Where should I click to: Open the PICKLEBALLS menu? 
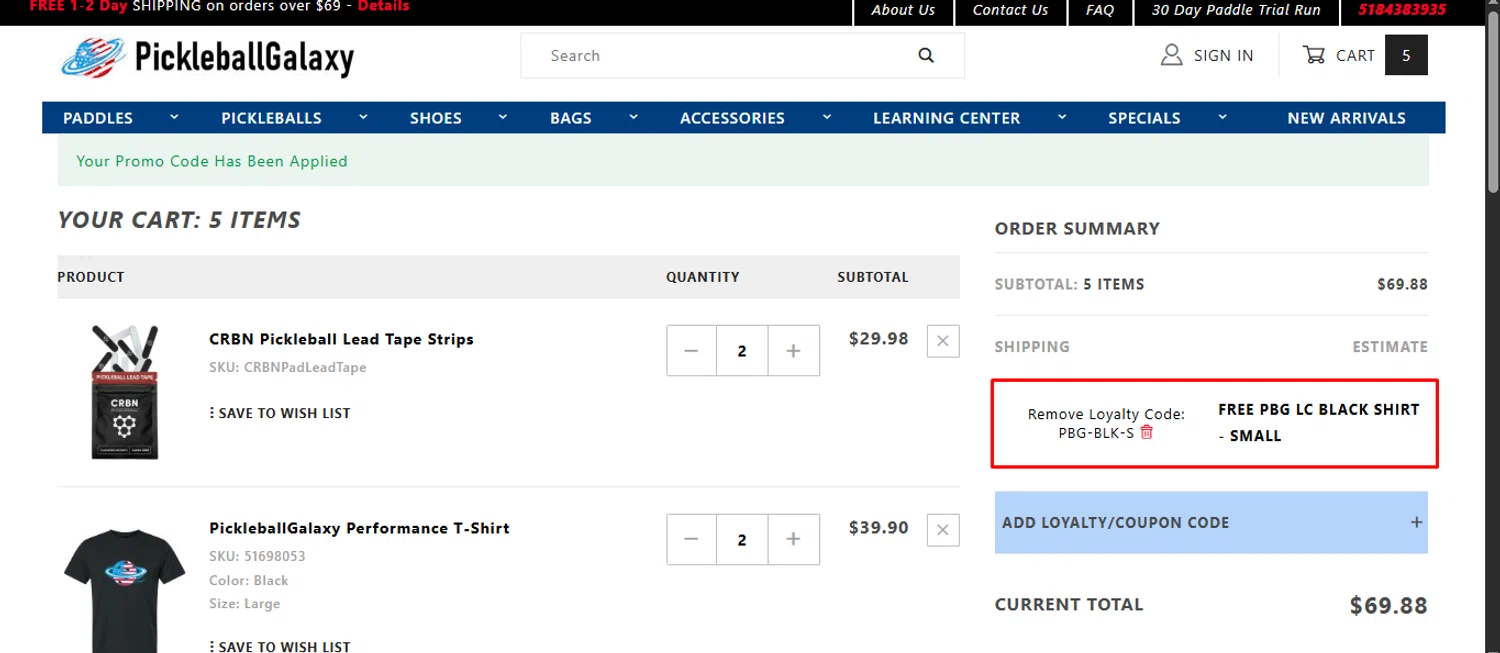point(271,118)
